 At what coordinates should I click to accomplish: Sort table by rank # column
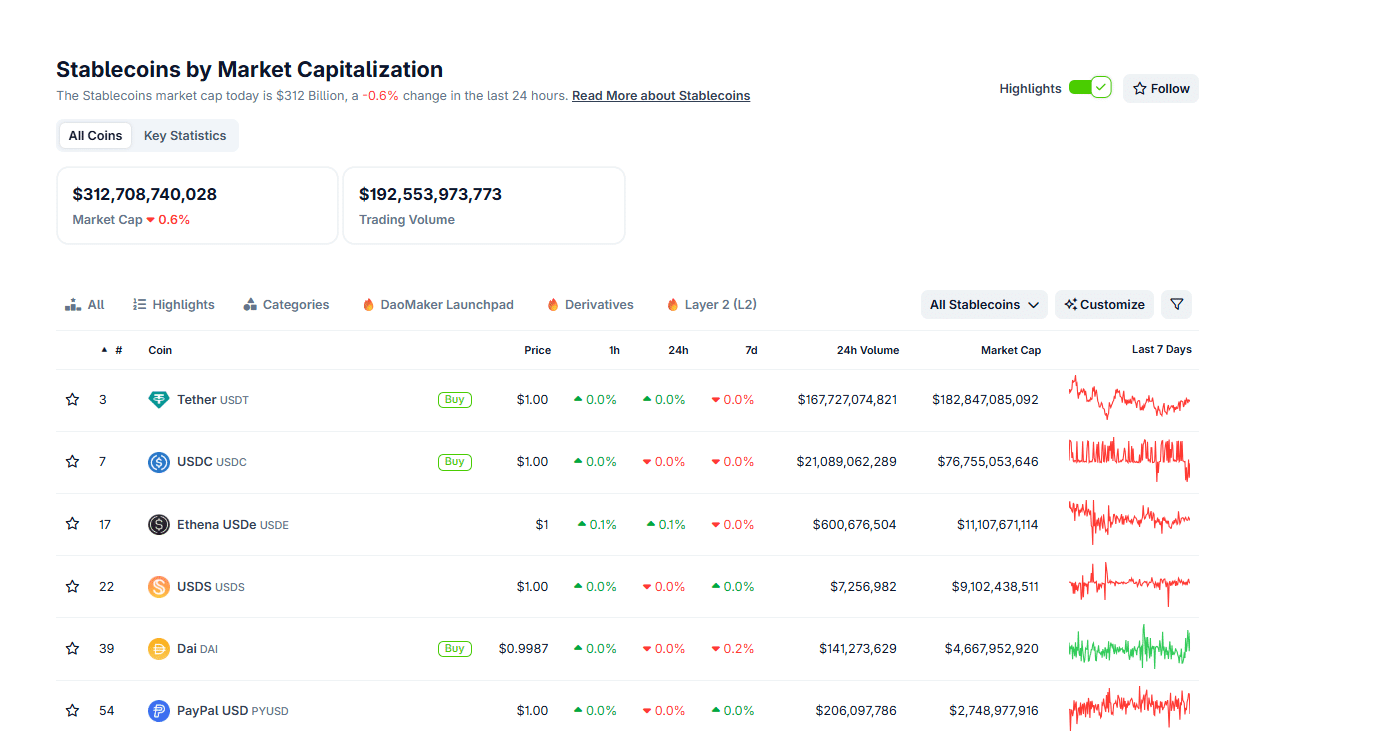[x=118, y=350]
